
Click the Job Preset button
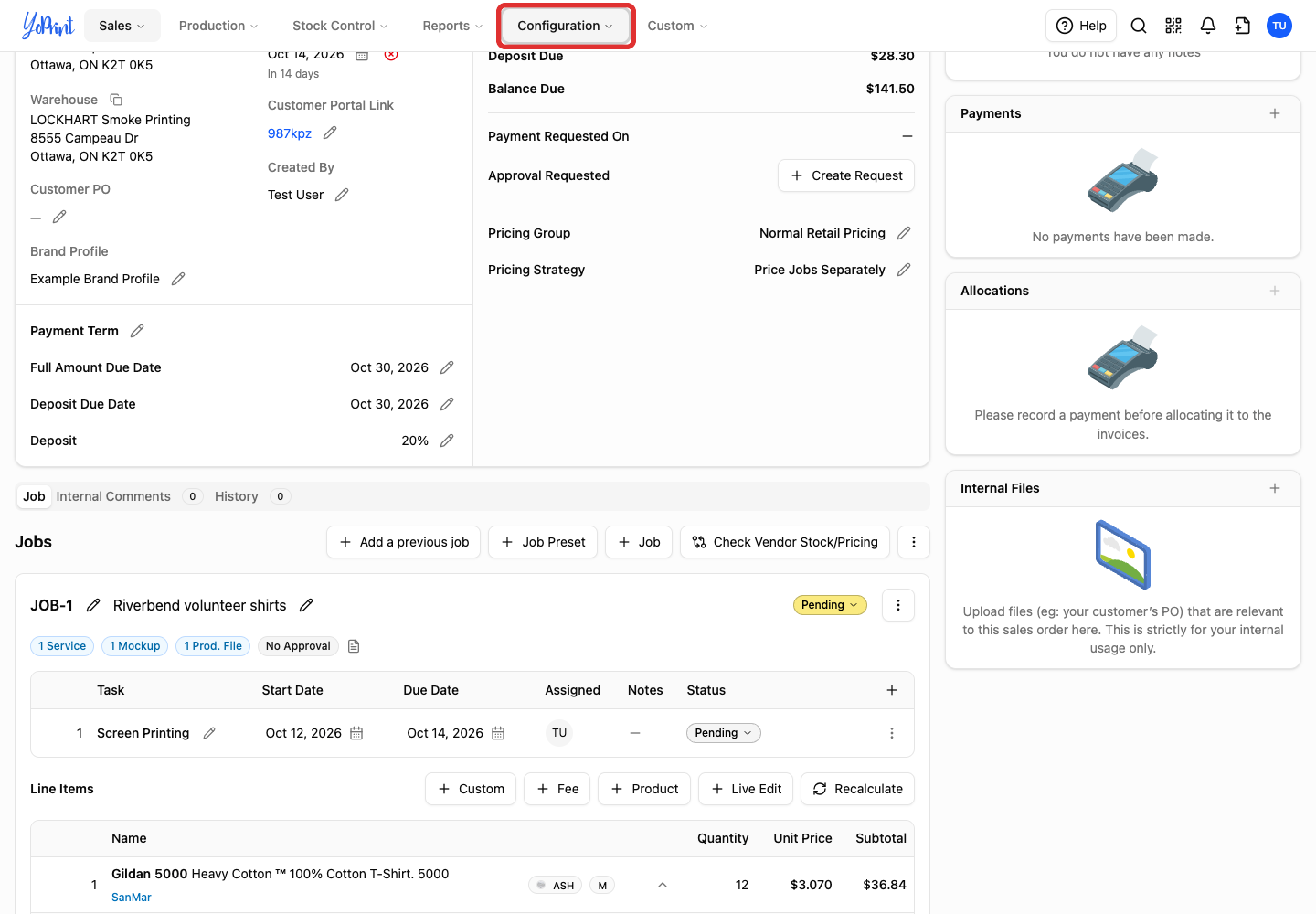543,542
